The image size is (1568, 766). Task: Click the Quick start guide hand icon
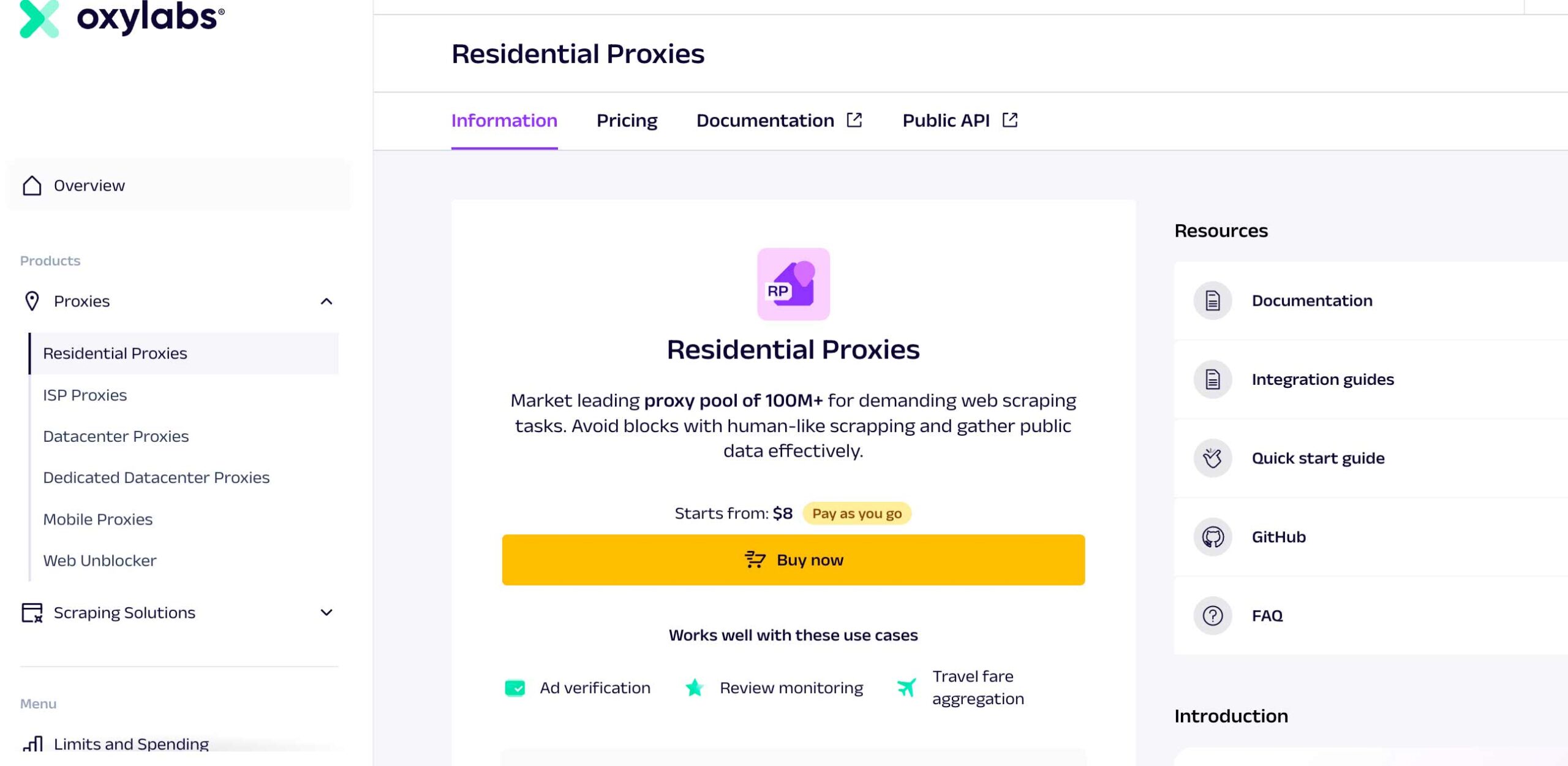(x=1212, y=458)
